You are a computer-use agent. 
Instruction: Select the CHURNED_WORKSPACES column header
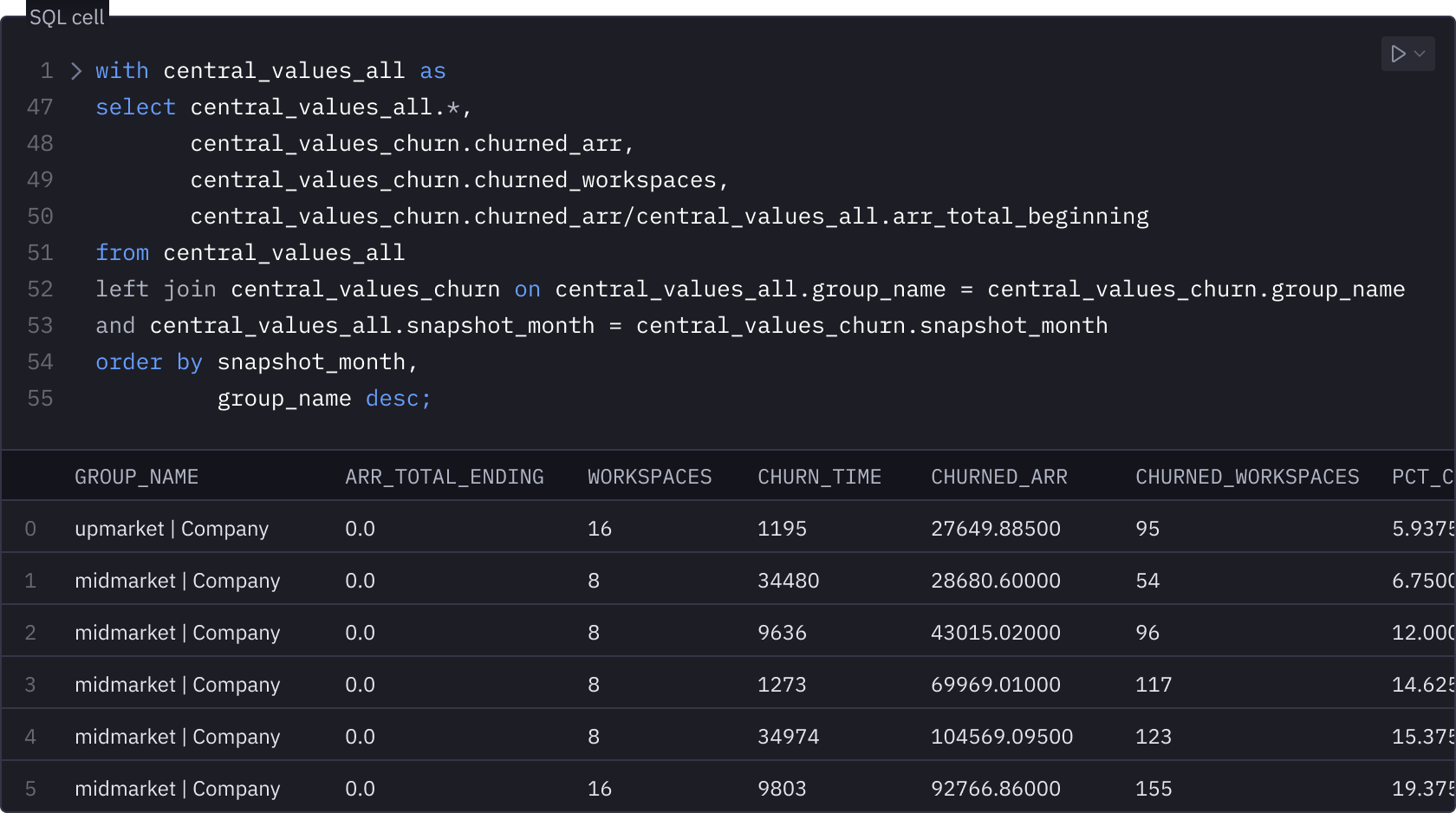tap(1247, 476)
